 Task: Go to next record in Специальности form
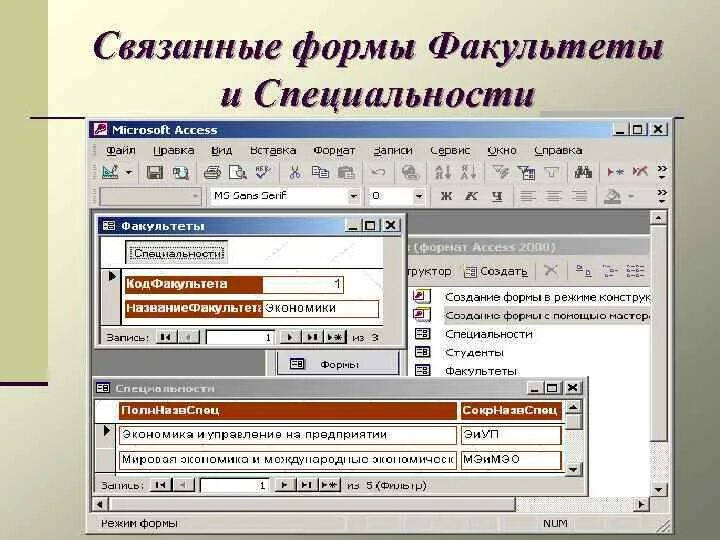coord(284,485)
